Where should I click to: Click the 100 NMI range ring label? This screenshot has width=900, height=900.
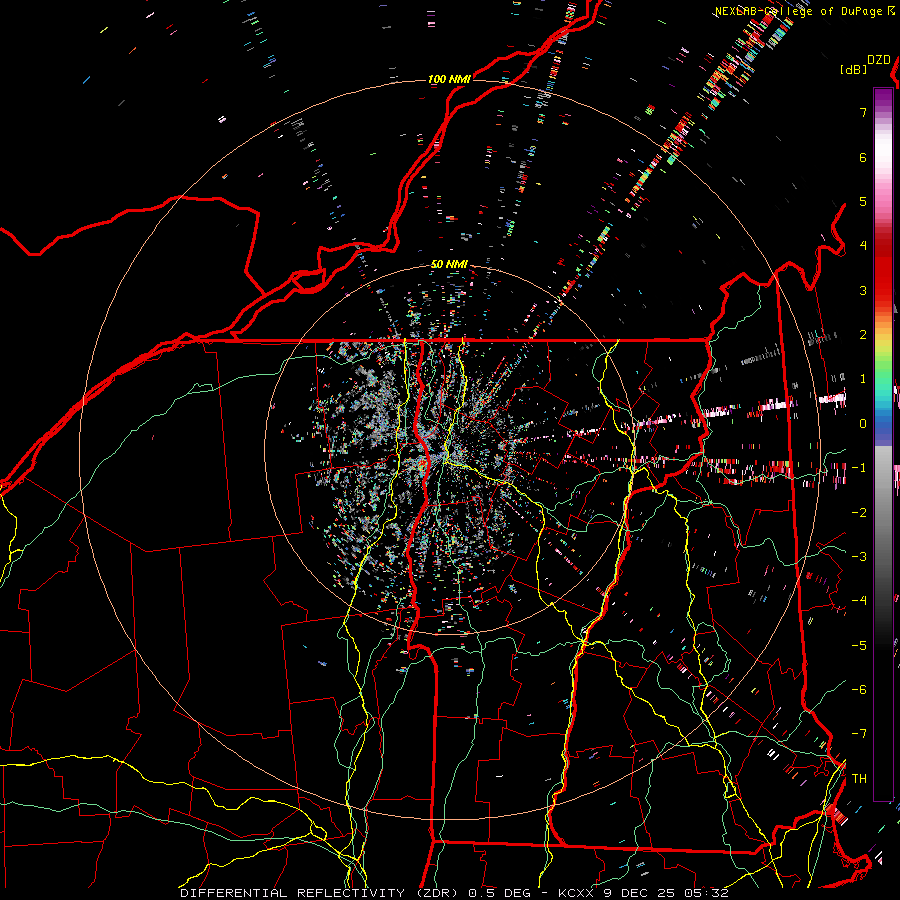(x=449, y=79)
